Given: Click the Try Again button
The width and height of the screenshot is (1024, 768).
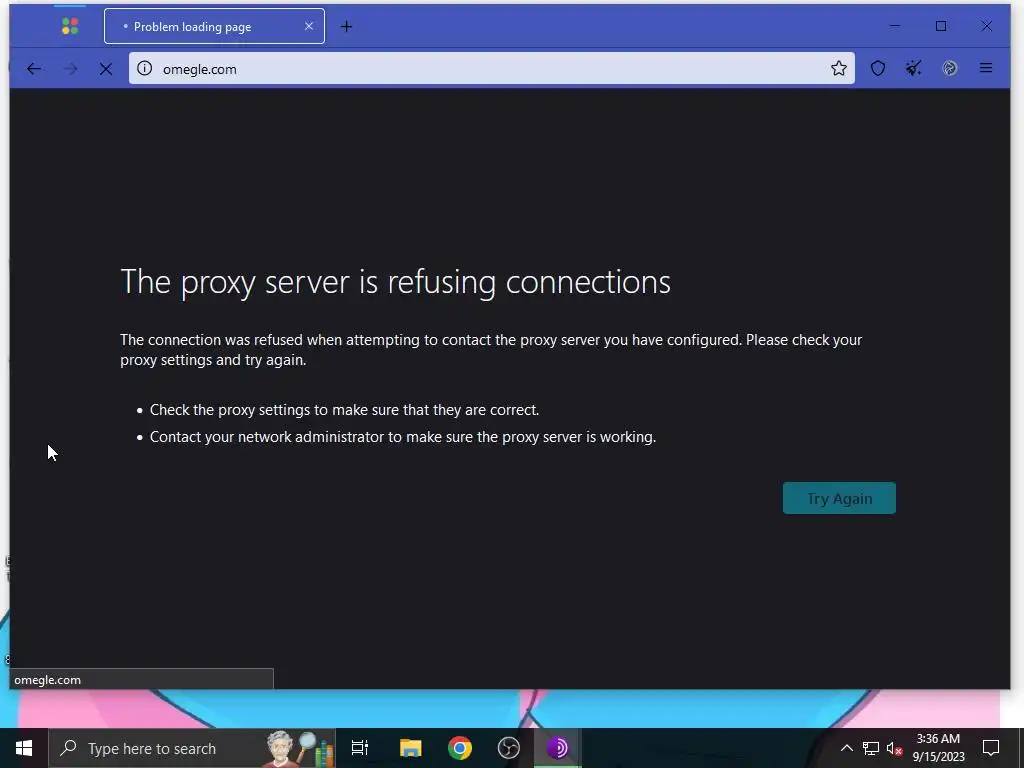Looking at the screenshot, I should (x=839, y=498).
